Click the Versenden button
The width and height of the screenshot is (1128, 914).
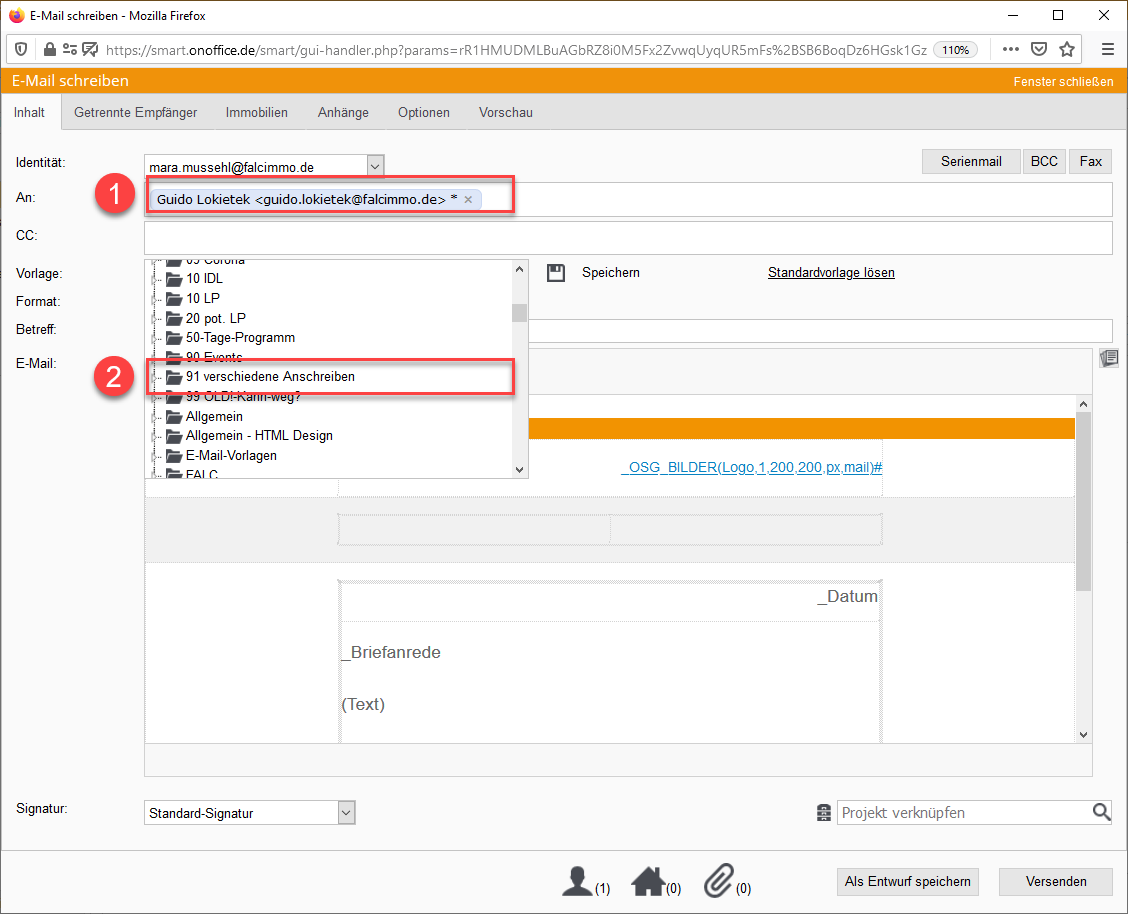pos(1055,881)
